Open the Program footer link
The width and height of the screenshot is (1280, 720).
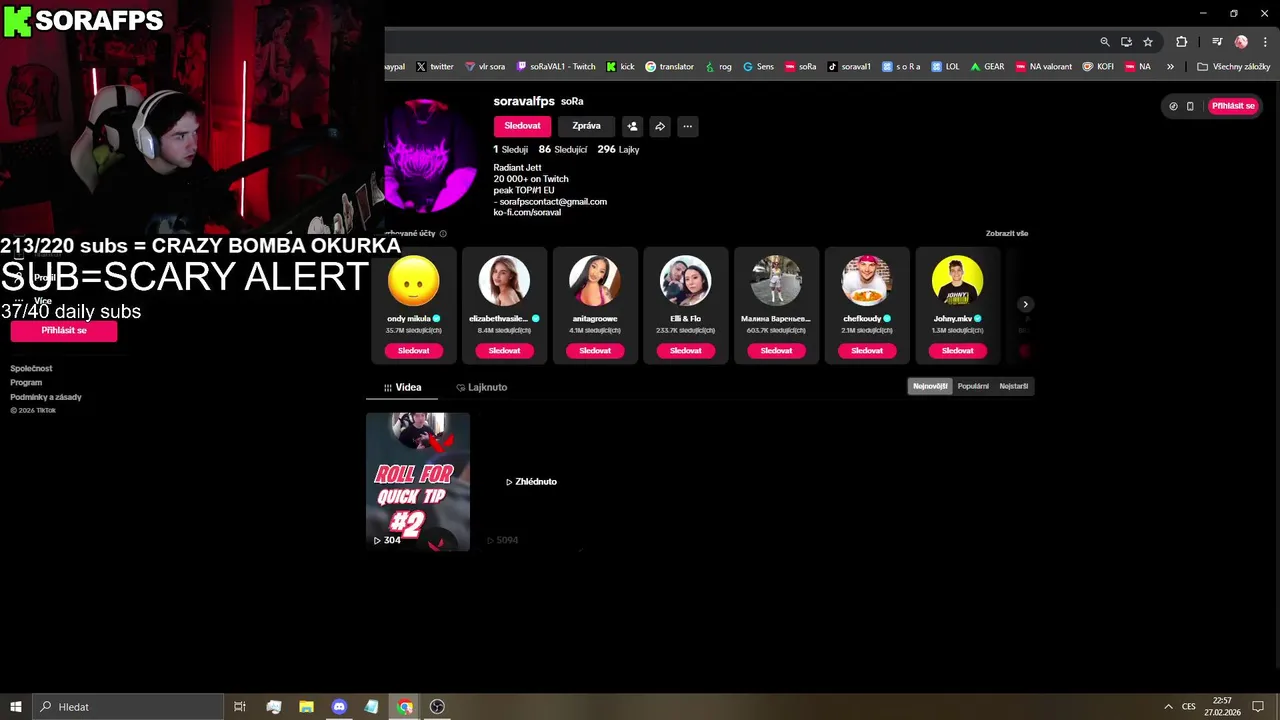26,382
